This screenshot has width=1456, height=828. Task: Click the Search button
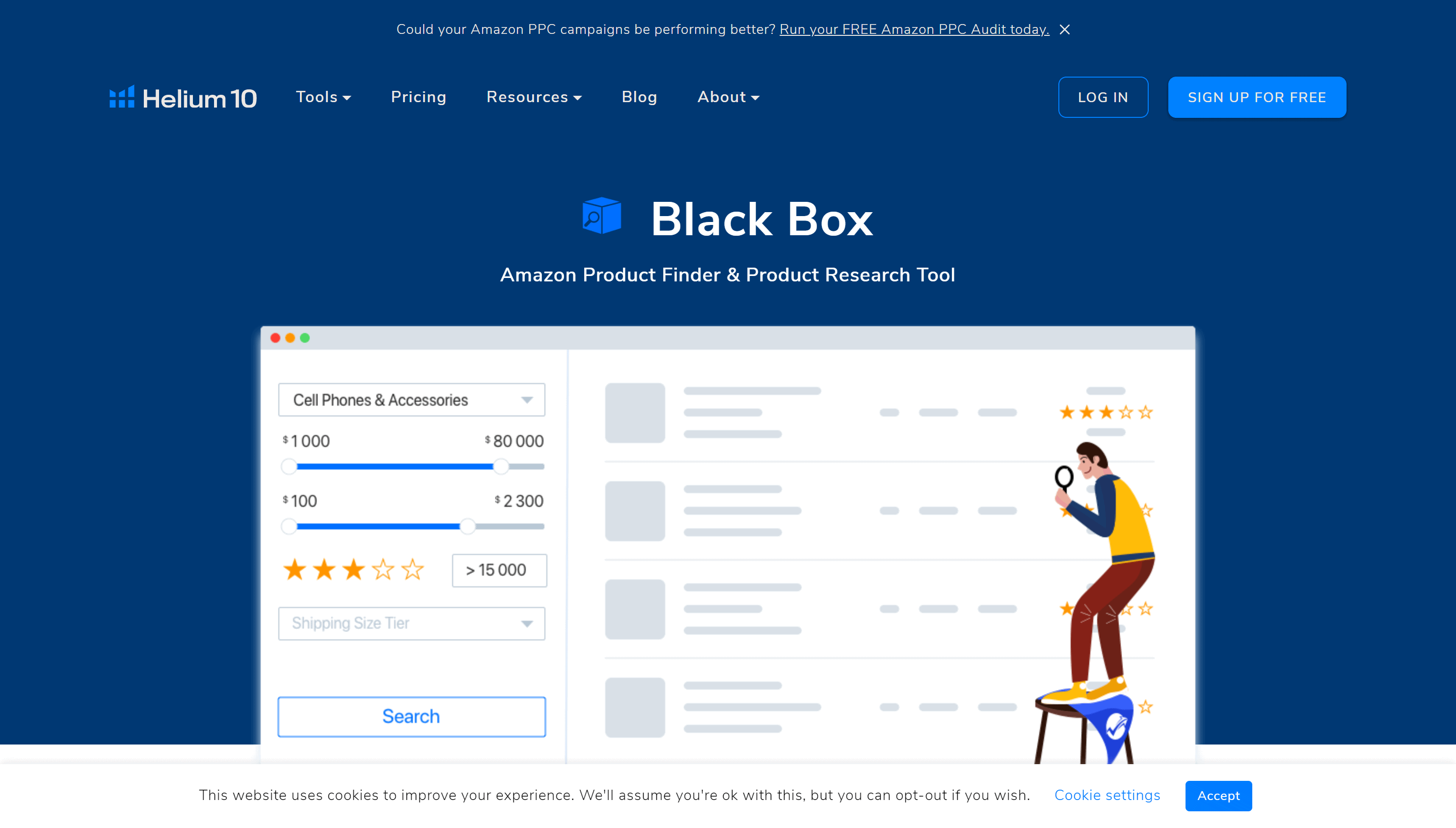pos(411,717)
